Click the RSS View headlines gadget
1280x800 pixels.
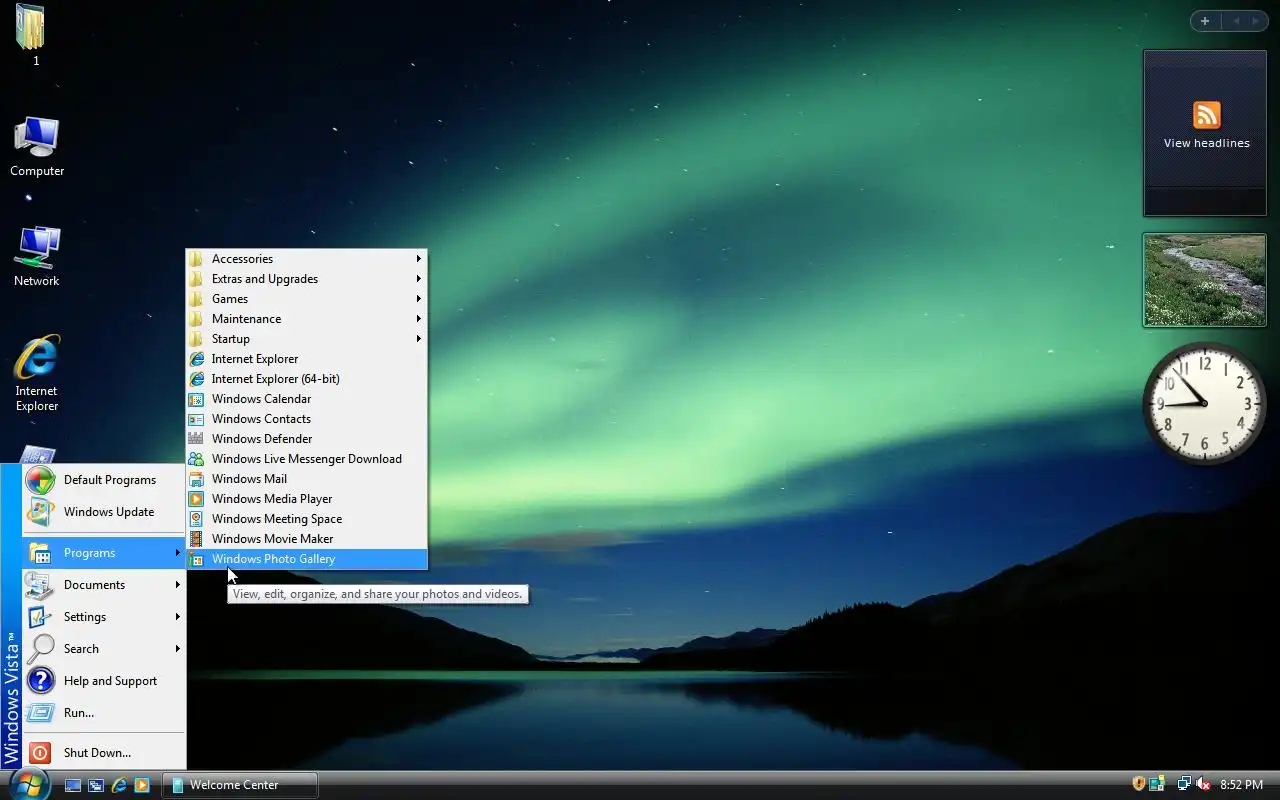click(1205, 133)
